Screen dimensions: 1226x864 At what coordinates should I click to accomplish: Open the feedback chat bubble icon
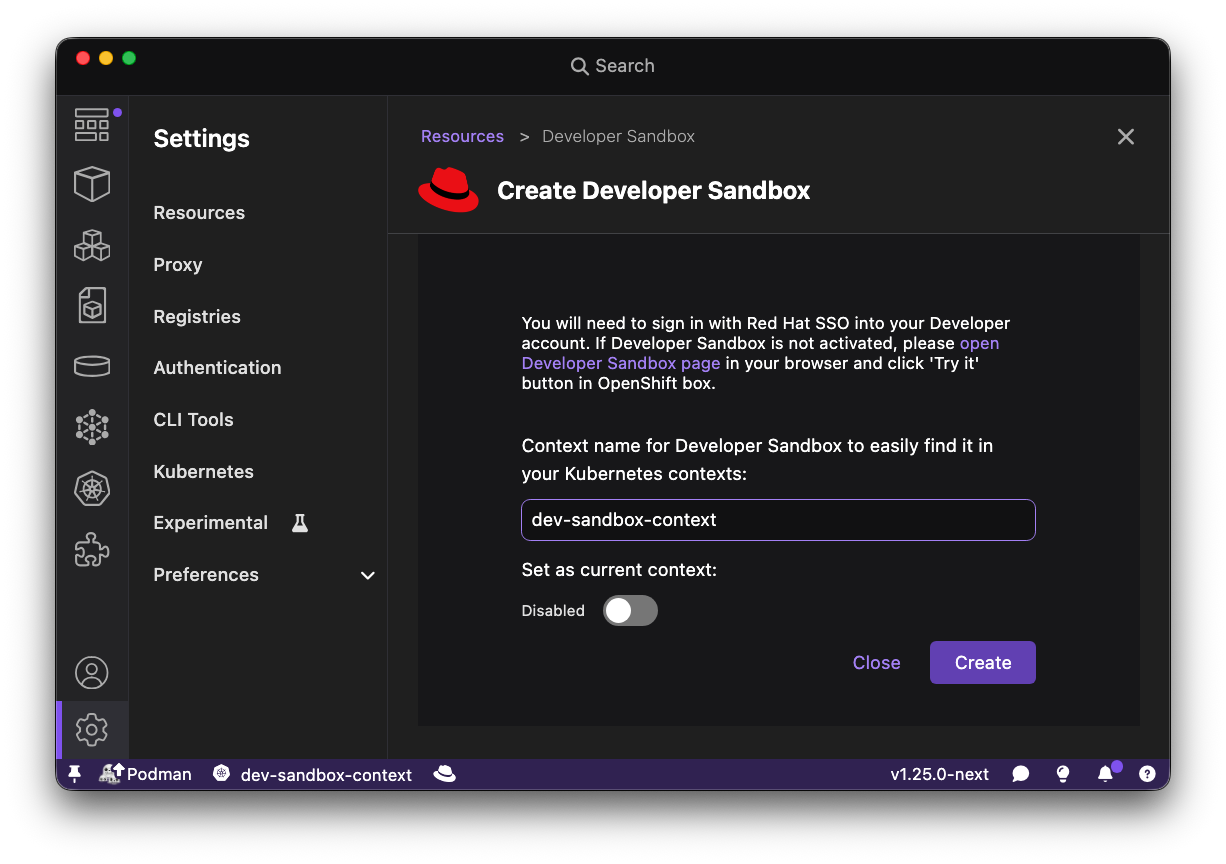(1021, 774)
